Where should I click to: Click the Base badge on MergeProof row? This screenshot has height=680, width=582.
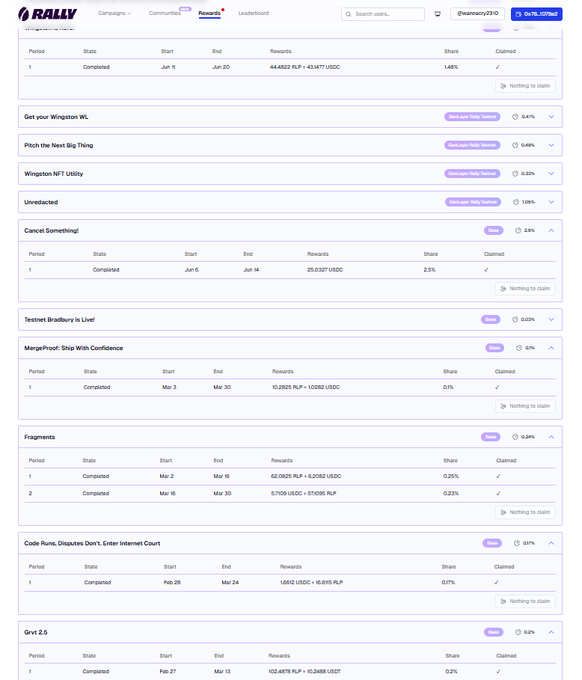point(494,348)
